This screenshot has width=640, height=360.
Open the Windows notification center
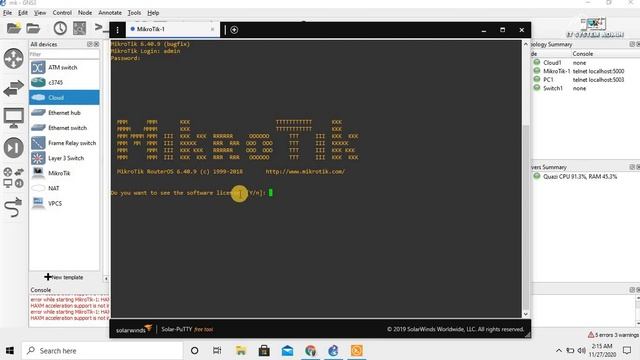click(x=627, y=351)
